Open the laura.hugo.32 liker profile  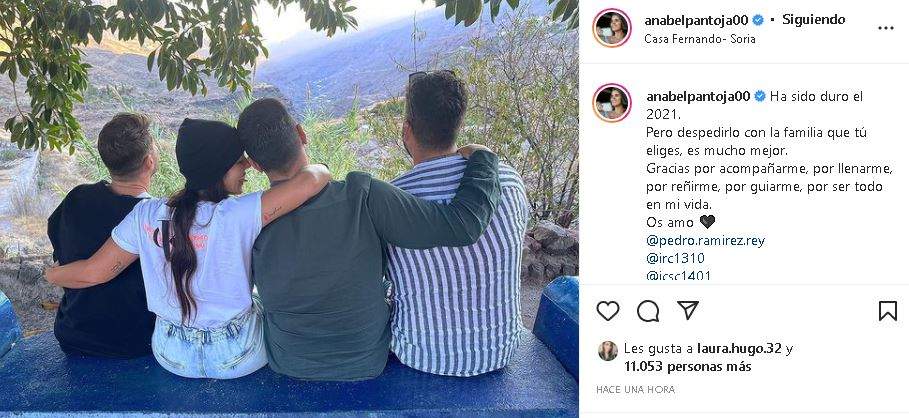739,348
